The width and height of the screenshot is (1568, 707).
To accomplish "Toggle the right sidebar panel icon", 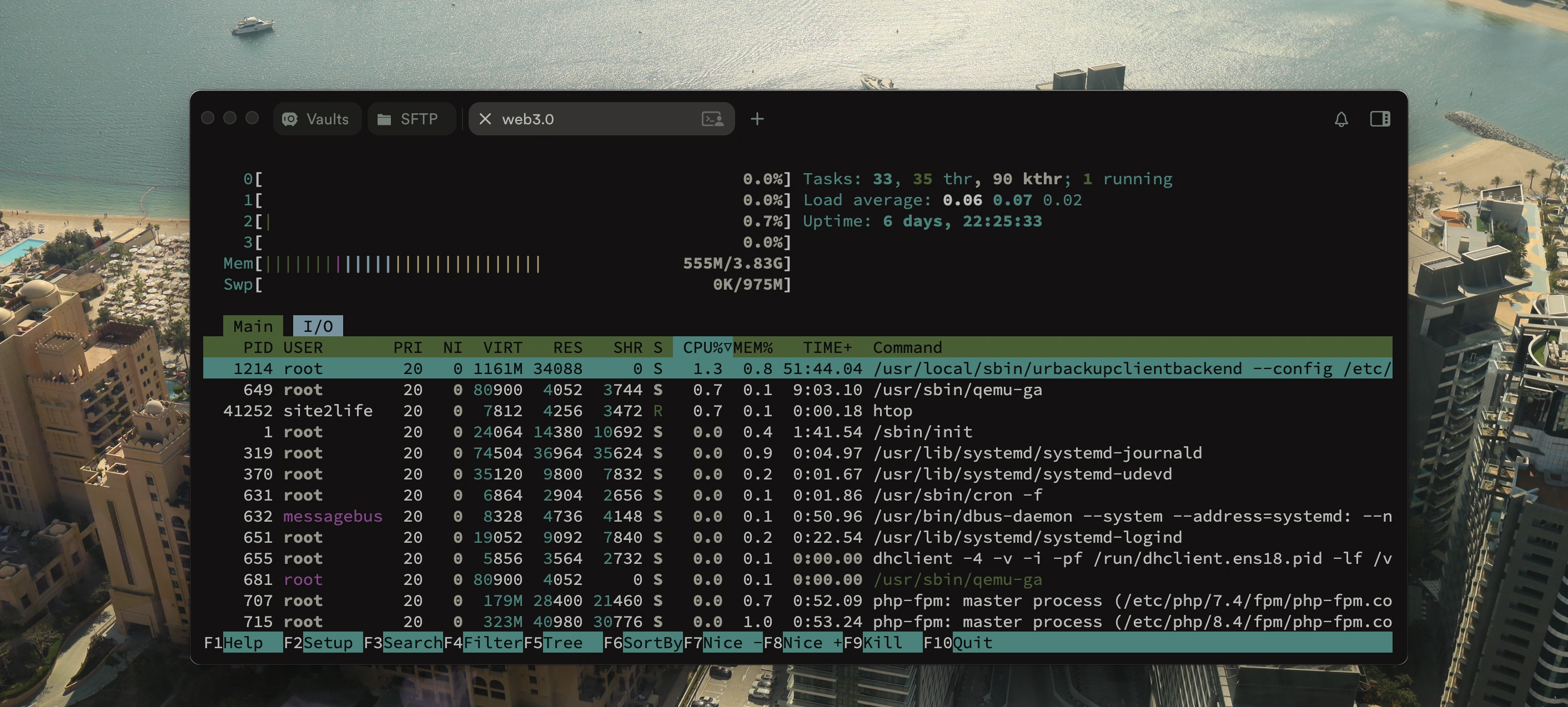I will pyautogui.click(x=1379, y=119).
